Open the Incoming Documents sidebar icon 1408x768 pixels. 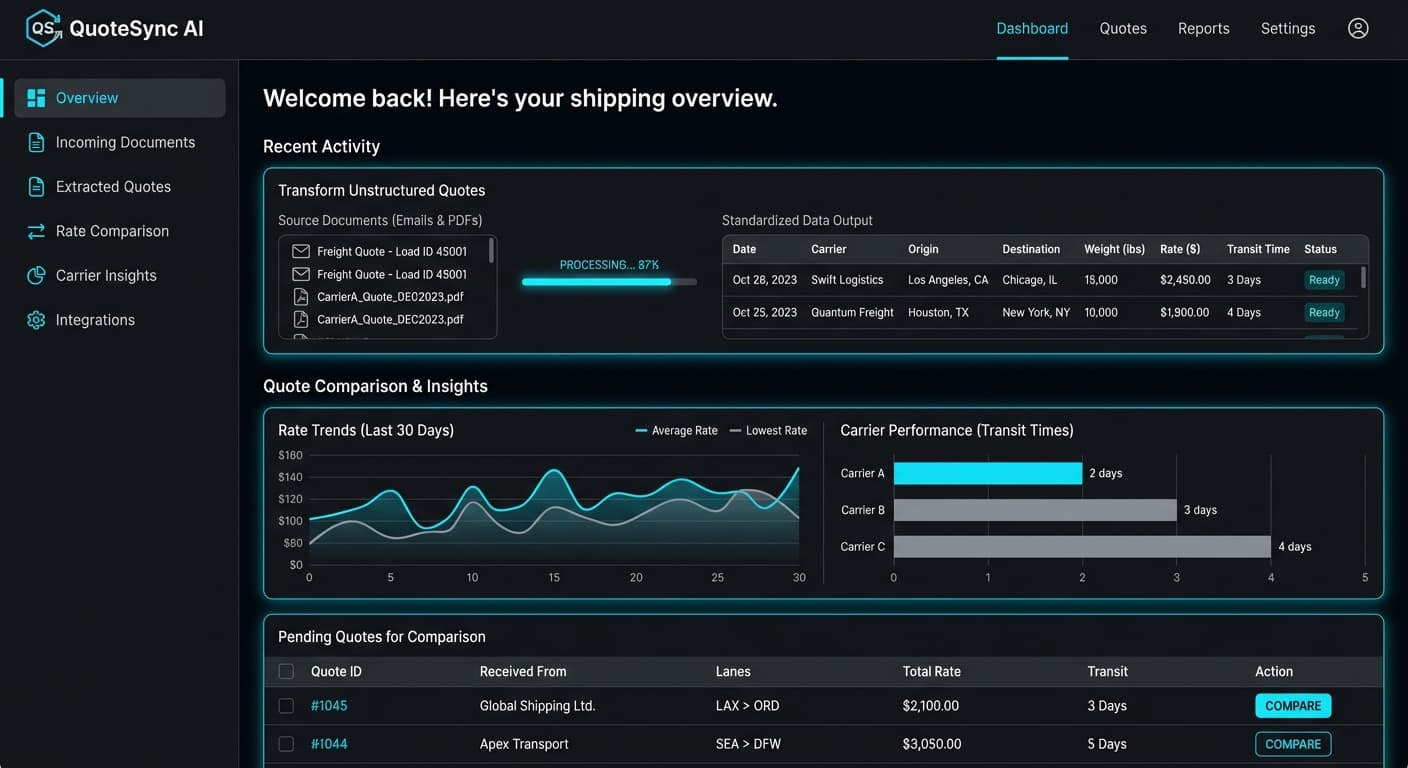37,142
